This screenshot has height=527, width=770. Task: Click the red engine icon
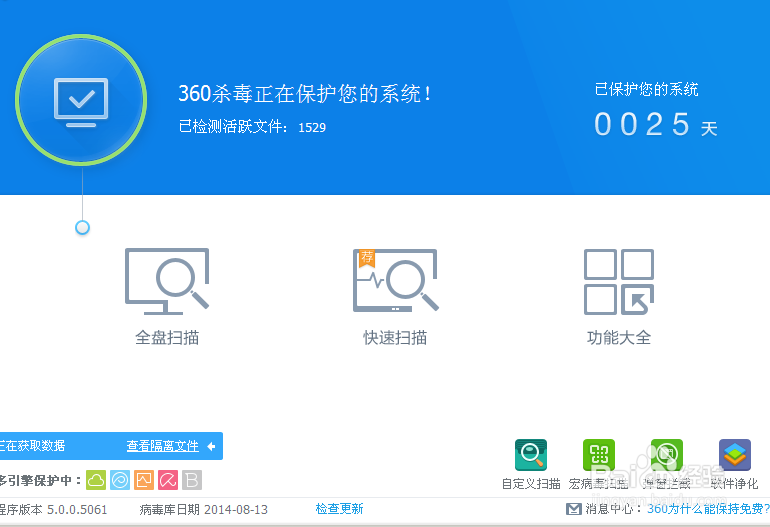click(x=168, y=480)
